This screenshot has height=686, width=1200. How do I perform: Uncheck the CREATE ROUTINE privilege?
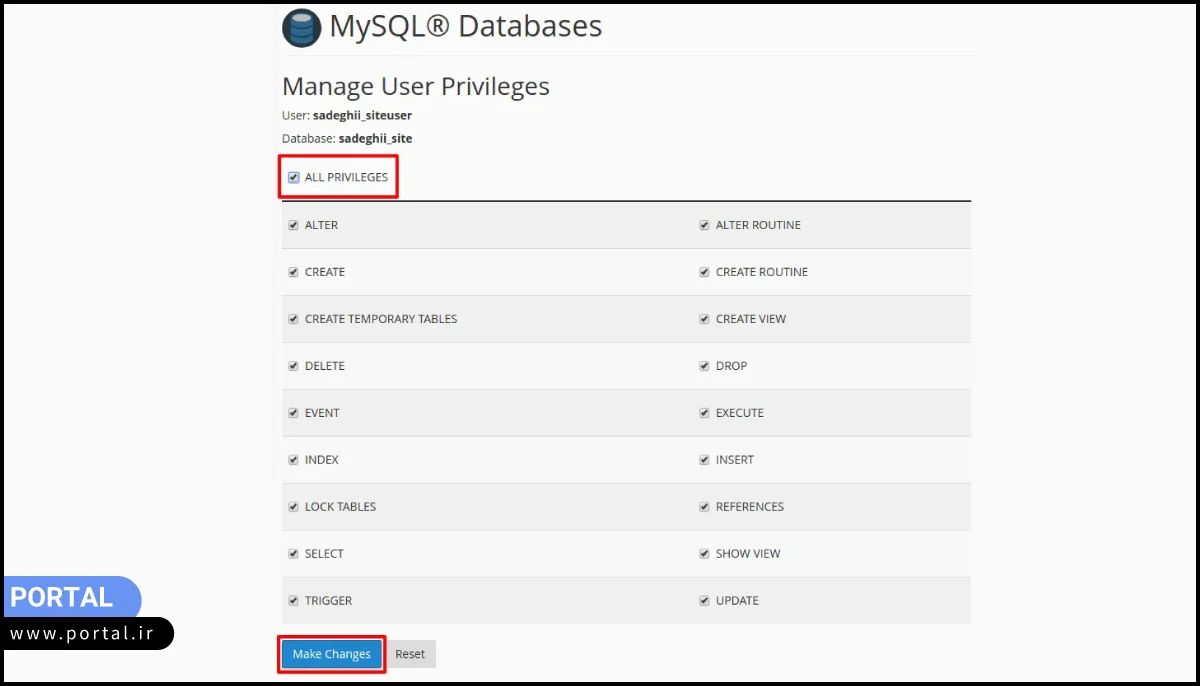pyautogui.click(x=705, y=272)
